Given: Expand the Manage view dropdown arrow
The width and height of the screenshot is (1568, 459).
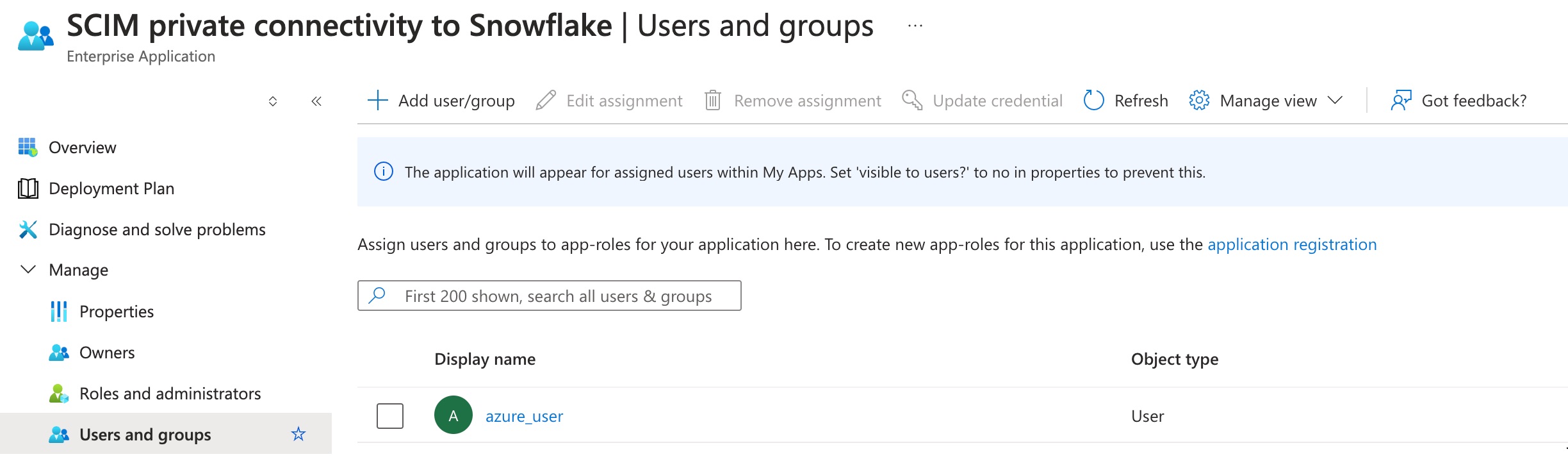Looking at the screenshot, I should coord(1335,101).
